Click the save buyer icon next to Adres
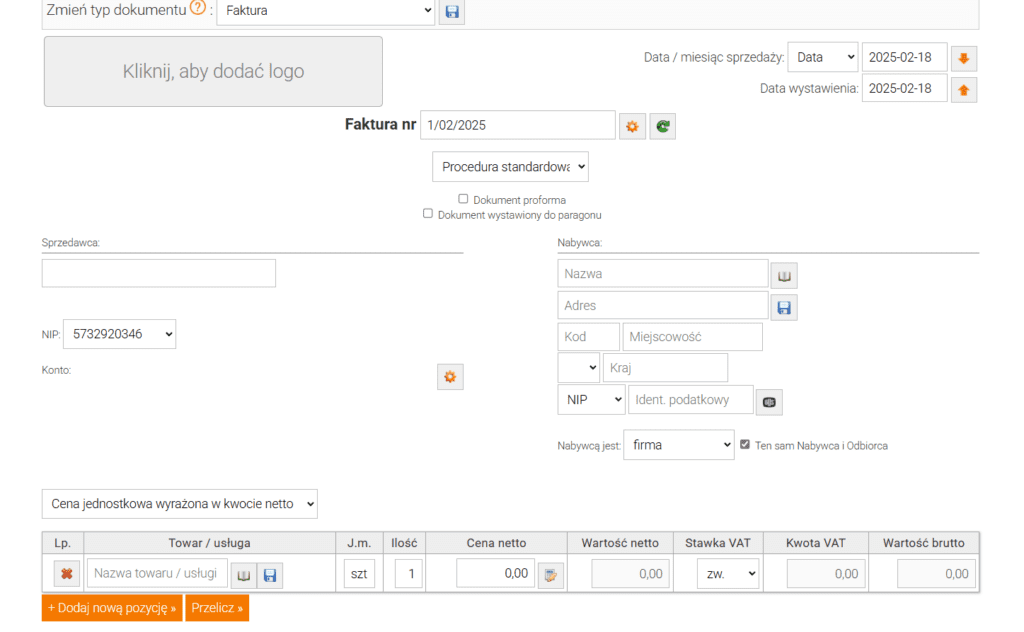 coord(784,306)
